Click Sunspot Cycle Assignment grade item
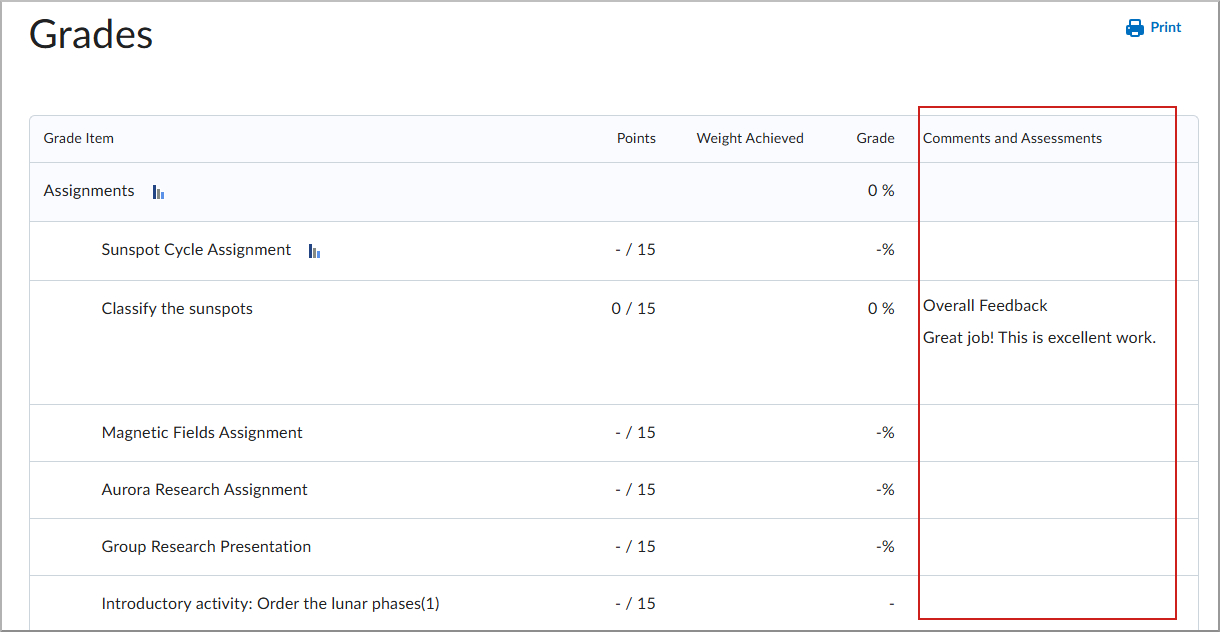Screen dimensions: 1220x632 (196, 250)
